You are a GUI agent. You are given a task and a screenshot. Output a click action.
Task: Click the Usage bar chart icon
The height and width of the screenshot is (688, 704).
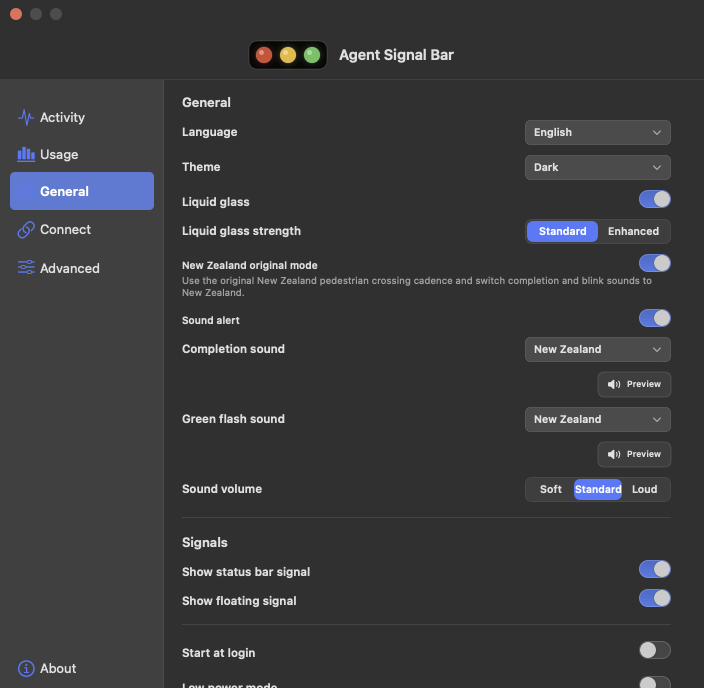click(26, 154)
